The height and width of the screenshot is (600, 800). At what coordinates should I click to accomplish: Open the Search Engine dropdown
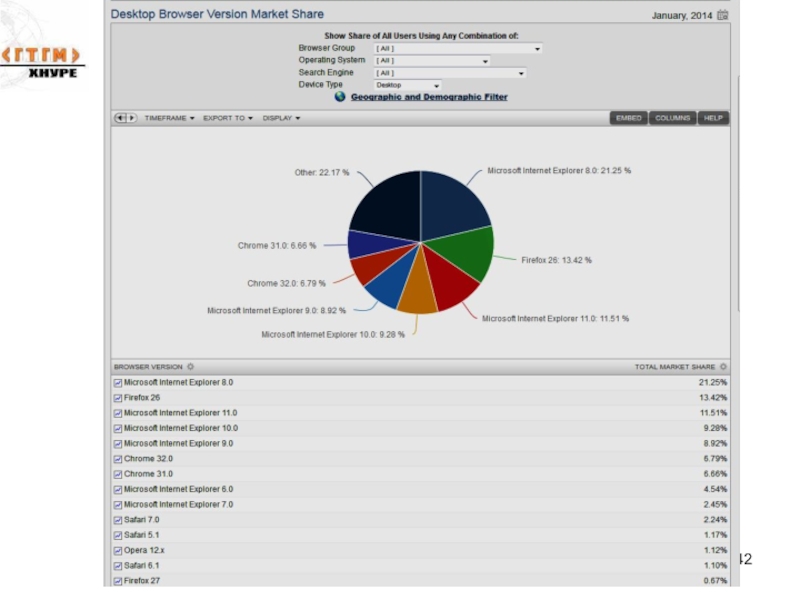(x=449, y=73)
